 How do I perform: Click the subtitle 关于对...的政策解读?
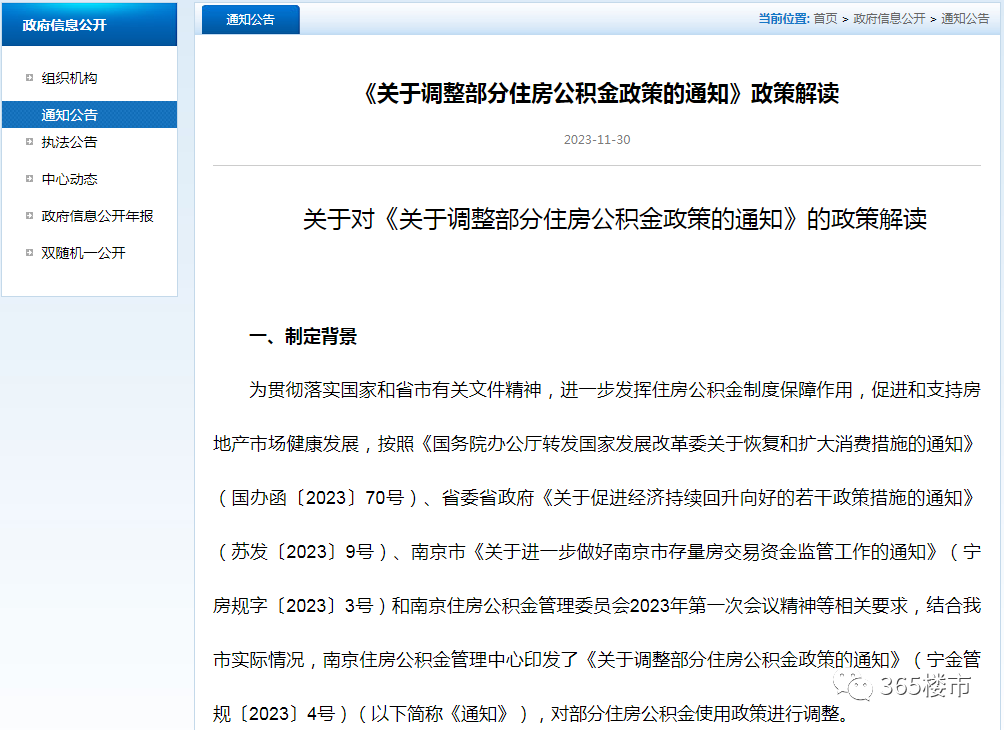pos(615,219)
